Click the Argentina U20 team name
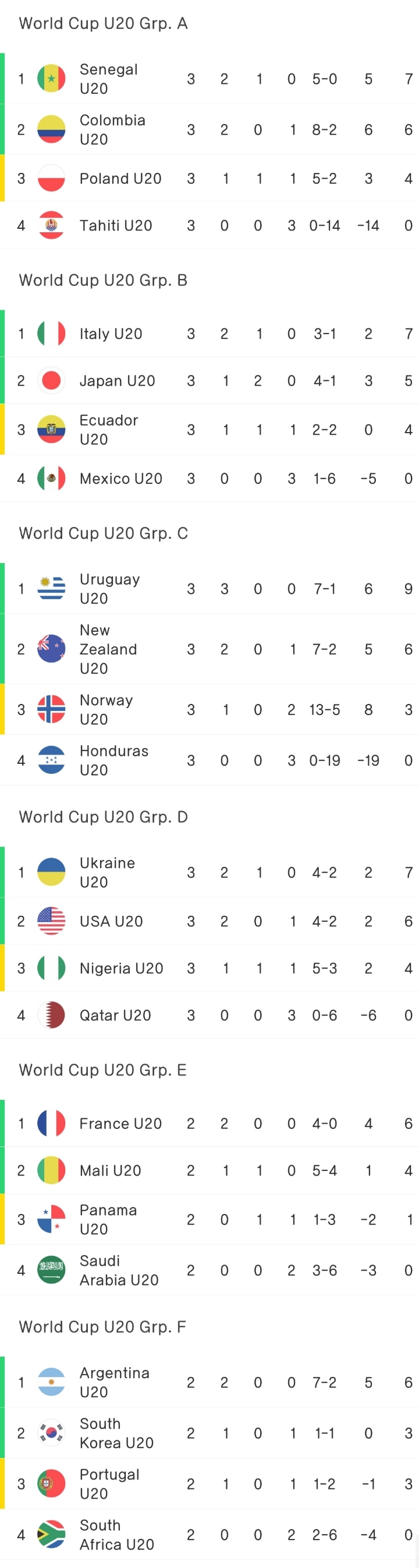The image size is (419, 1568). (114, 1382)
